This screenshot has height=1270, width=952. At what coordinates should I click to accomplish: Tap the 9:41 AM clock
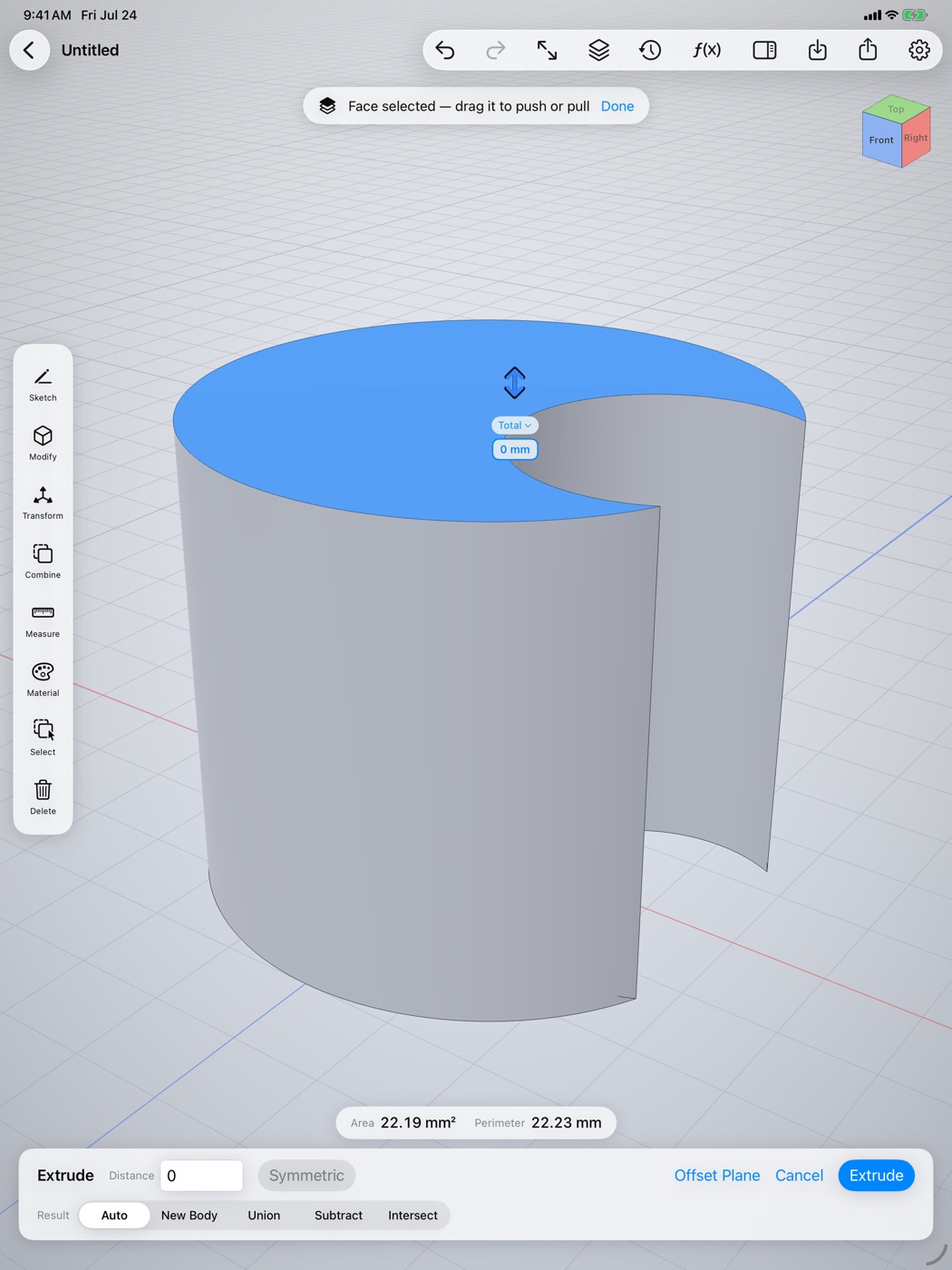[47, 15]
